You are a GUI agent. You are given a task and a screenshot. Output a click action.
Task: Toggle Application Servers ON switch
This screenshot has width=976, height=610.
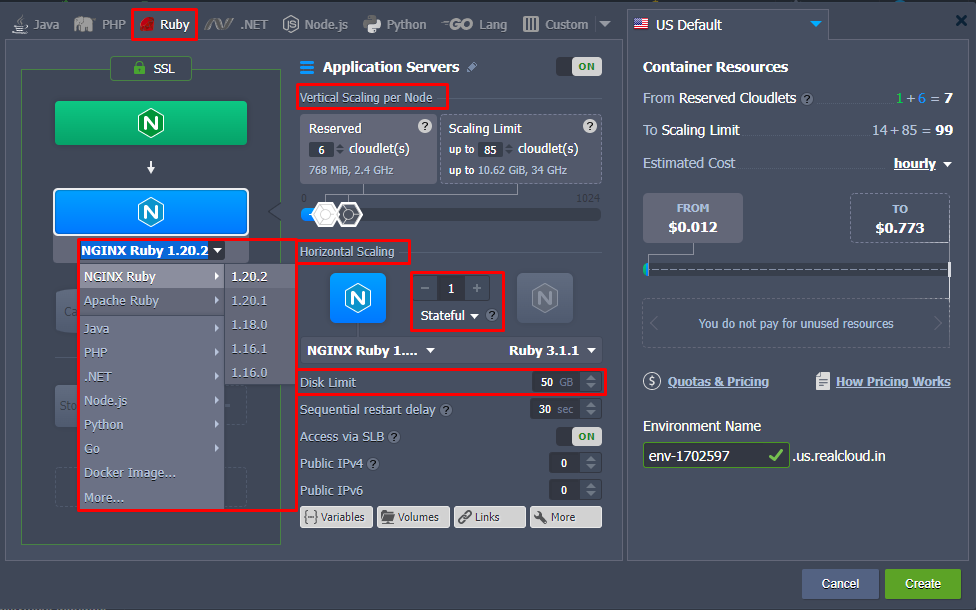(x=578, y=67)
